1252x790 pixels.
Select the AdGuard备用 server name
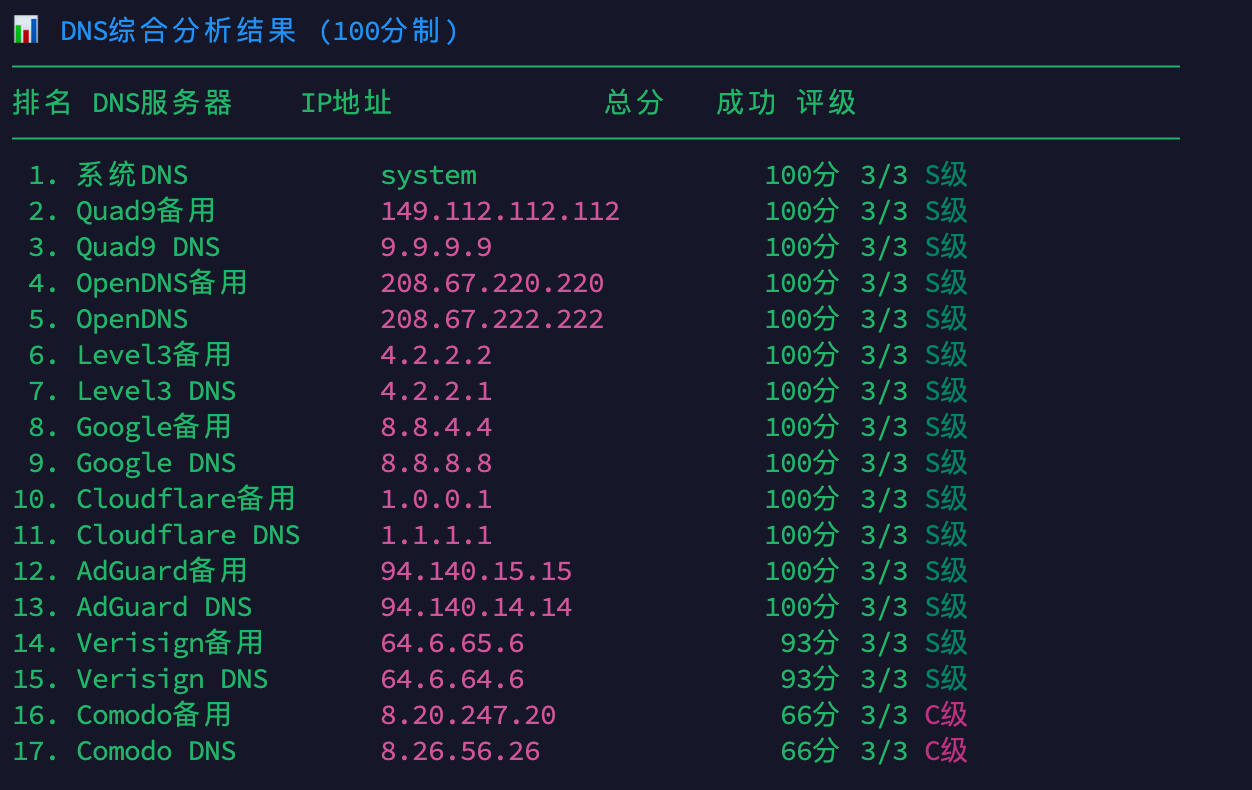161,570
